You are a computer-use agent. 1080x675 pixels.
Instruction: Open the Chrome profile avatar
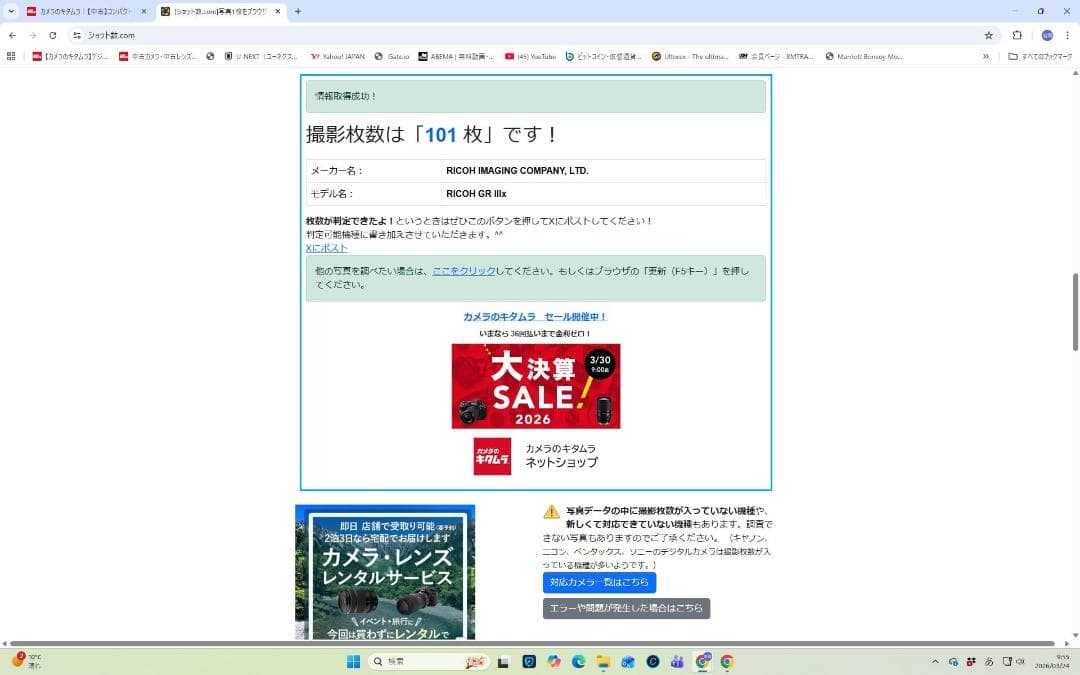(x=1047, y=35)
